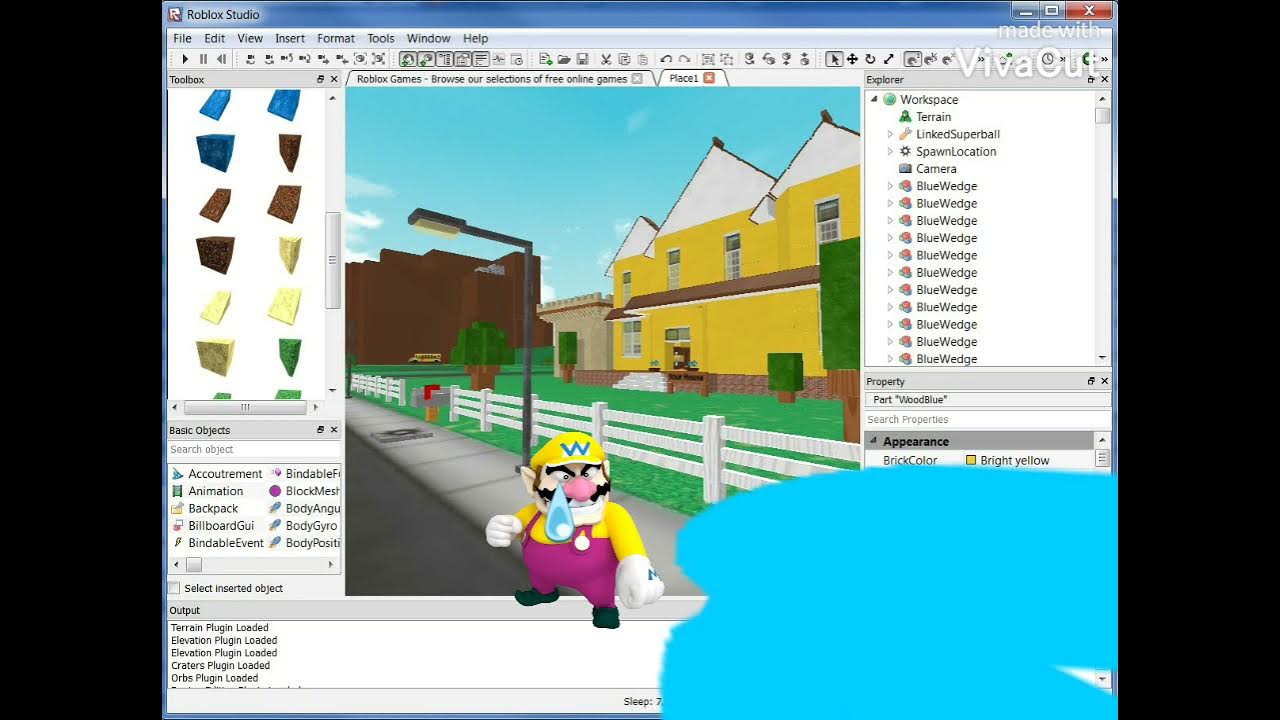The image size is (1280, 720).
Task: Click the Task Scheduler toolbar icon
Action: coord(517,59)
